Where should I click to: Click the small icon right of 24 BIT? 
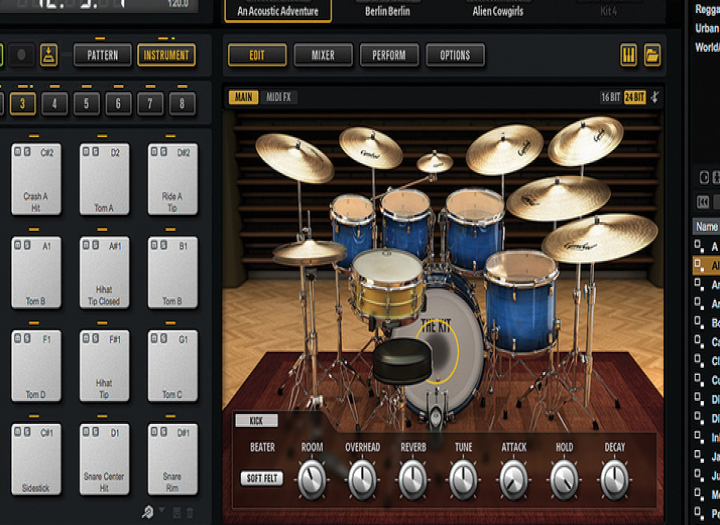[x=655, y=97]
